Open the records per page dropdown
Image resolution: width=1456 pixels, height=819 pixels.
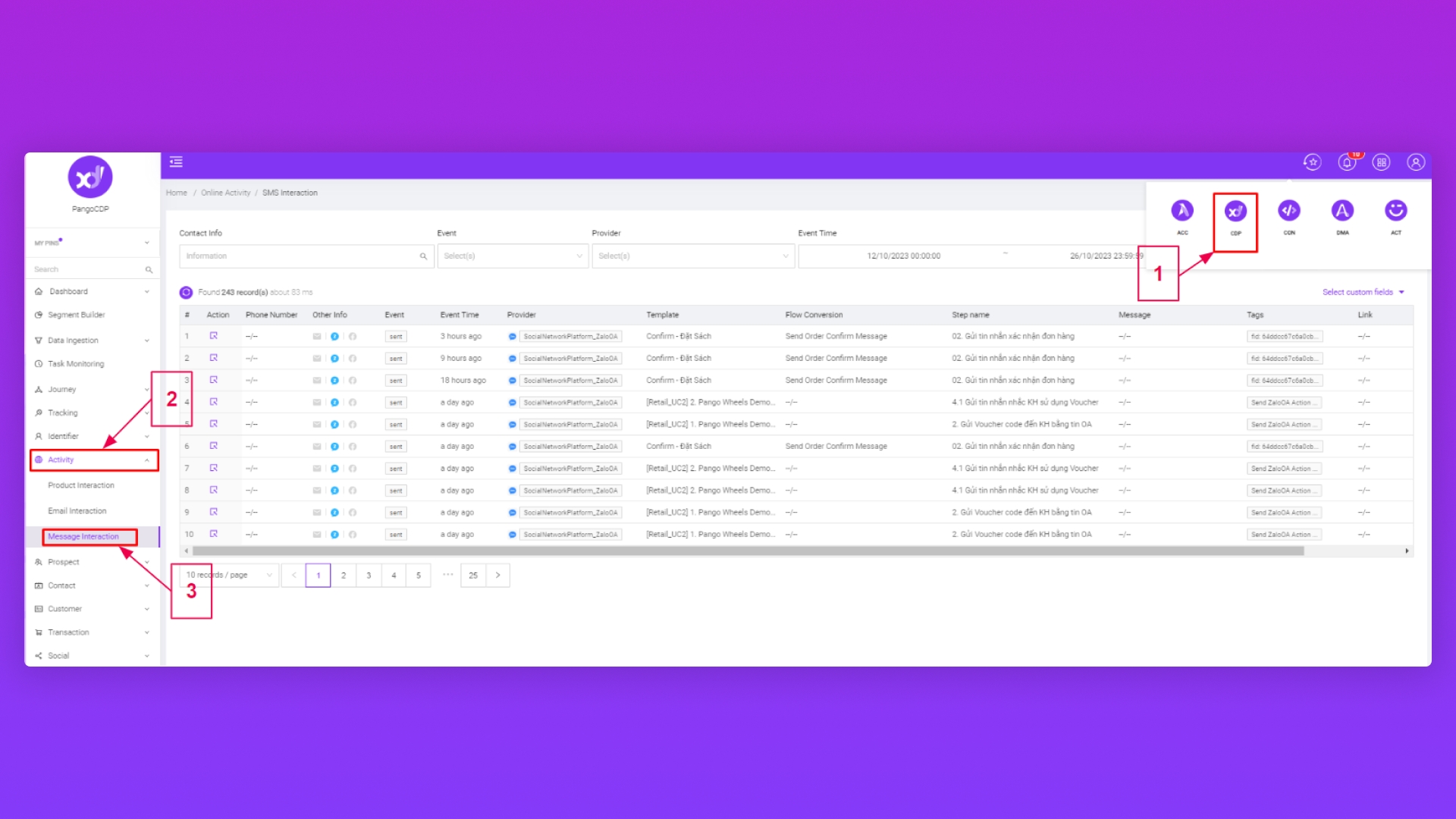coord(229,576)
